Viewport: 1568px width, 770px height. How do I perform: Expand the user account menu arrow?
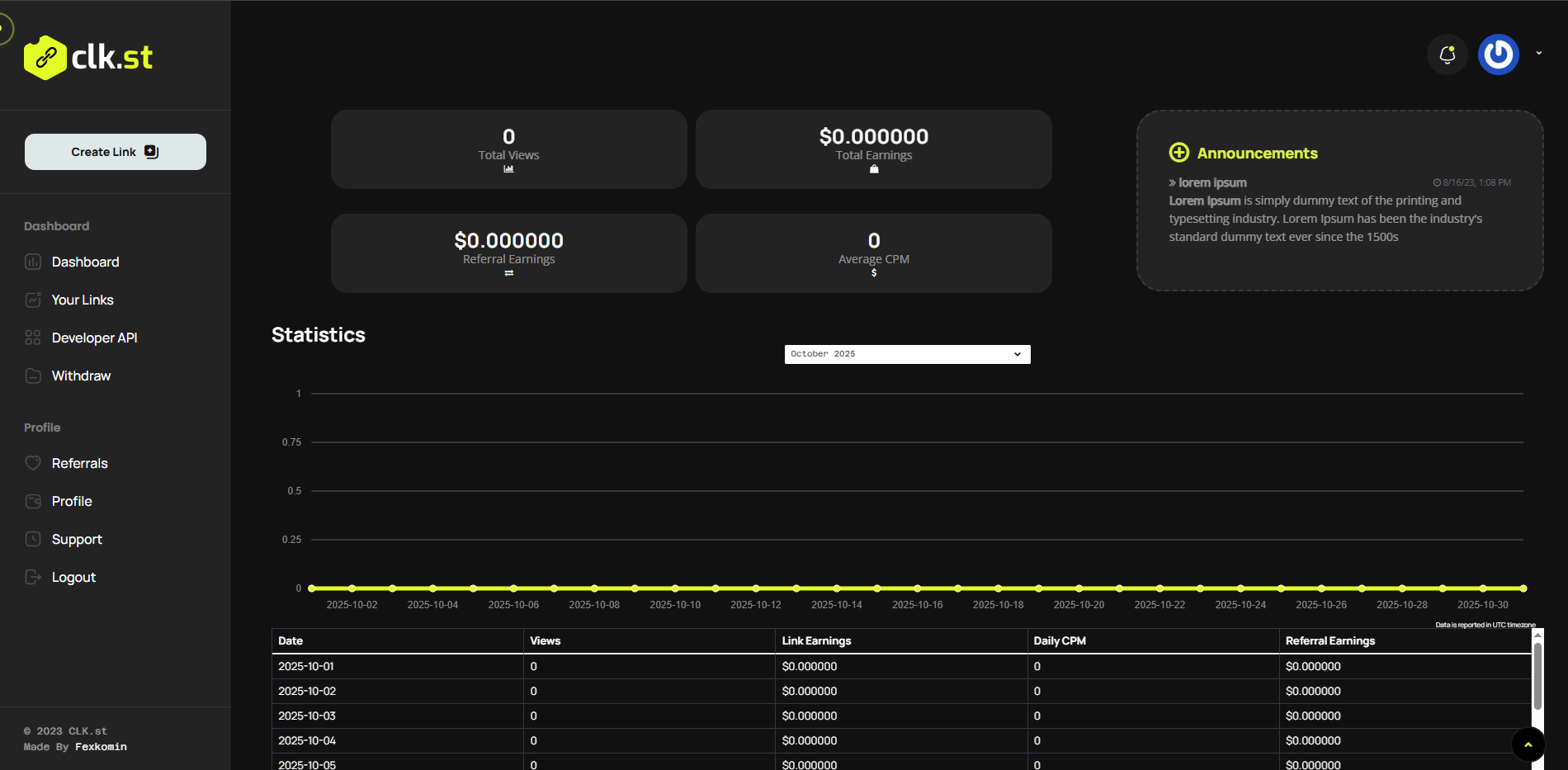1538,53
